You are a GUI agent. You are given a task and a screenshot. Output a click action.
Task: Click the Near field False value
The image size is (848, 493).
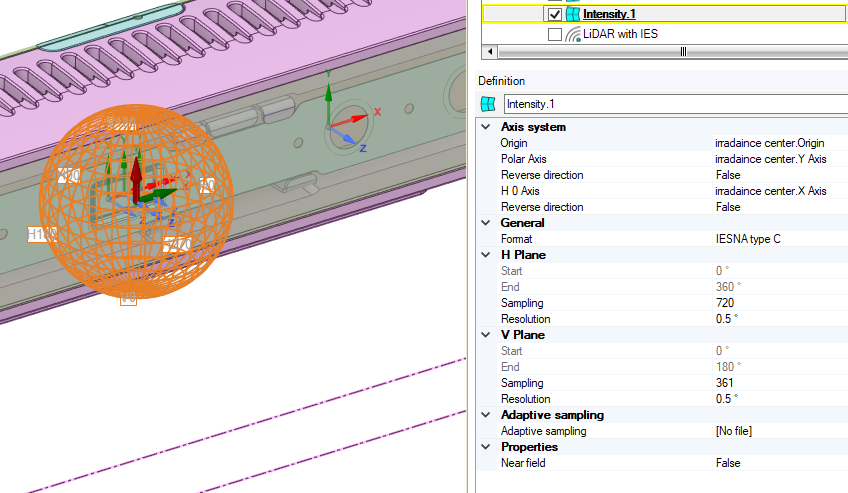(728, 463)
